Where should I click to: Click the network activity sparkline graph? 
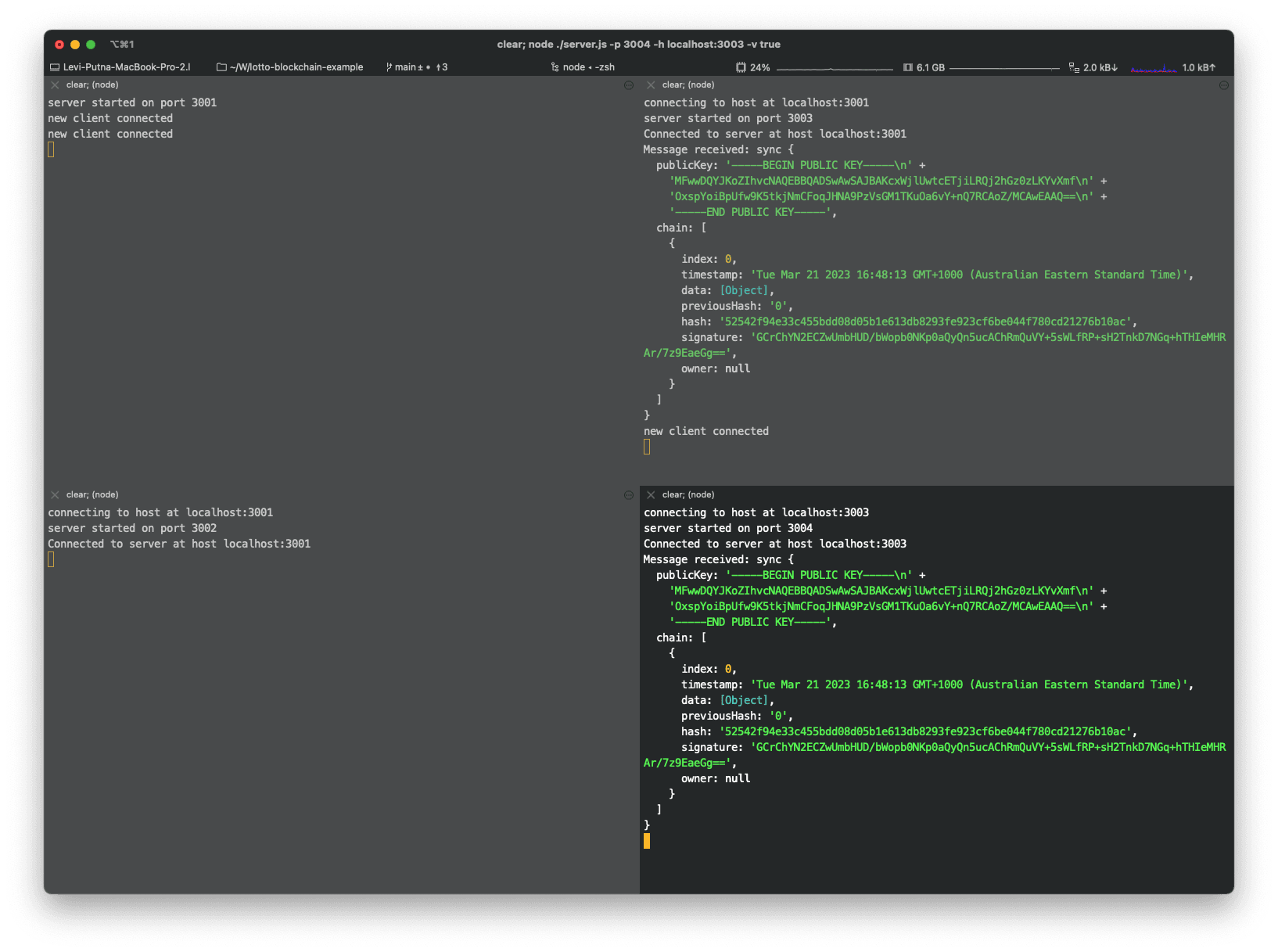(x=1154, y=69)
